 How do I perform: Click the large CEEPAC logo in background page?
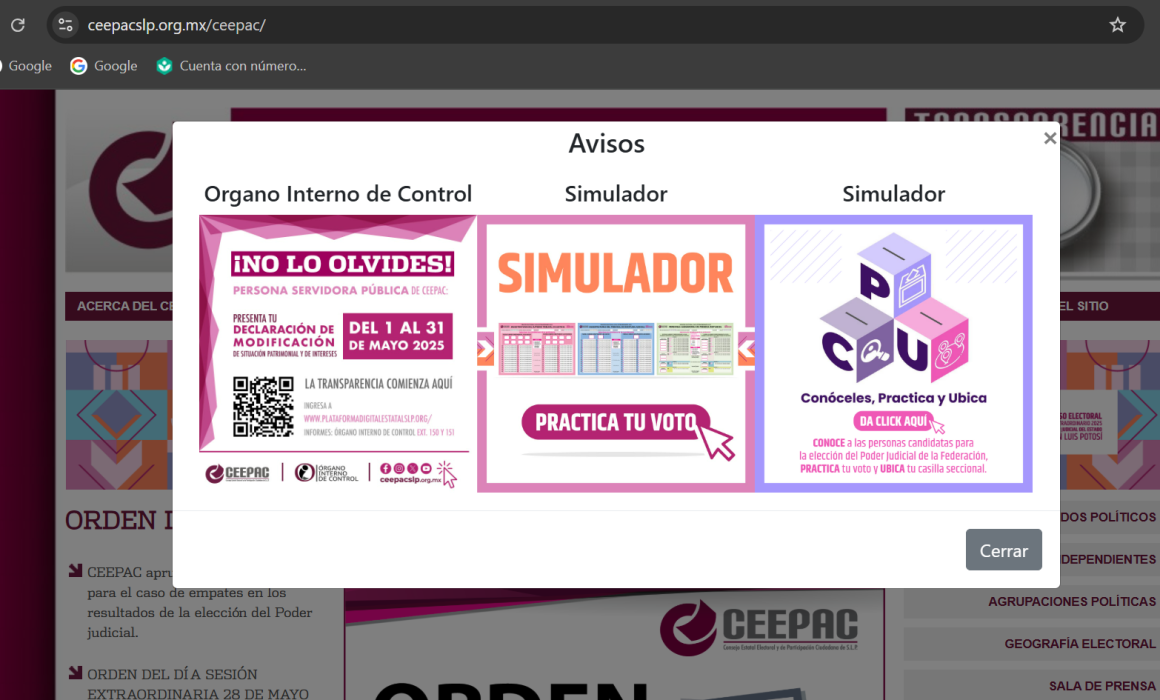[761, 627]
